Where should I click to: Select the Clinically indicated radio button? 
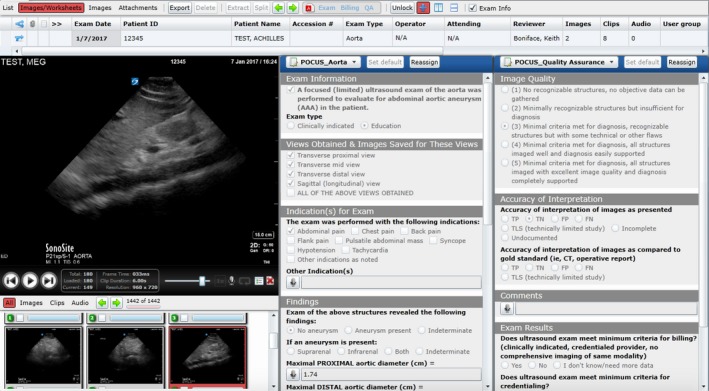click(291, 126)
